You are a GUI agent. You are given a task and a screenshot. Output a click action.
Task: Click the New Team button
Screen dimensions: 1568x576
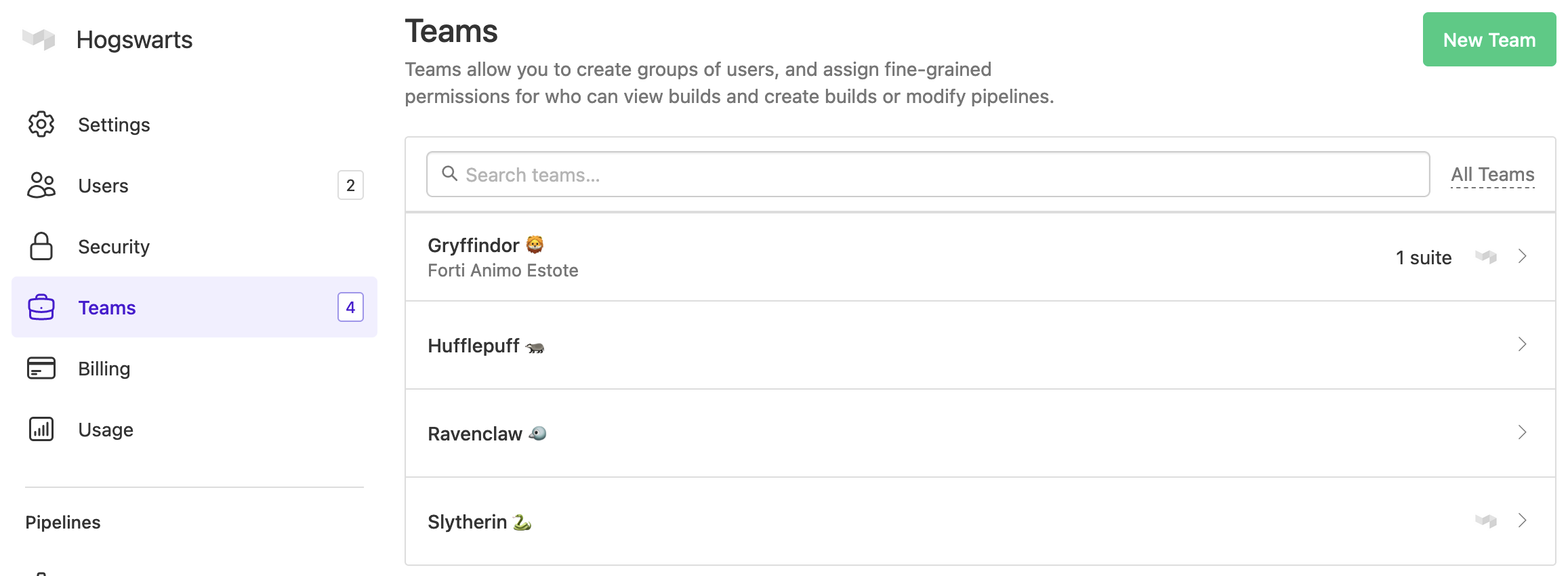(x=1489, y=40)
